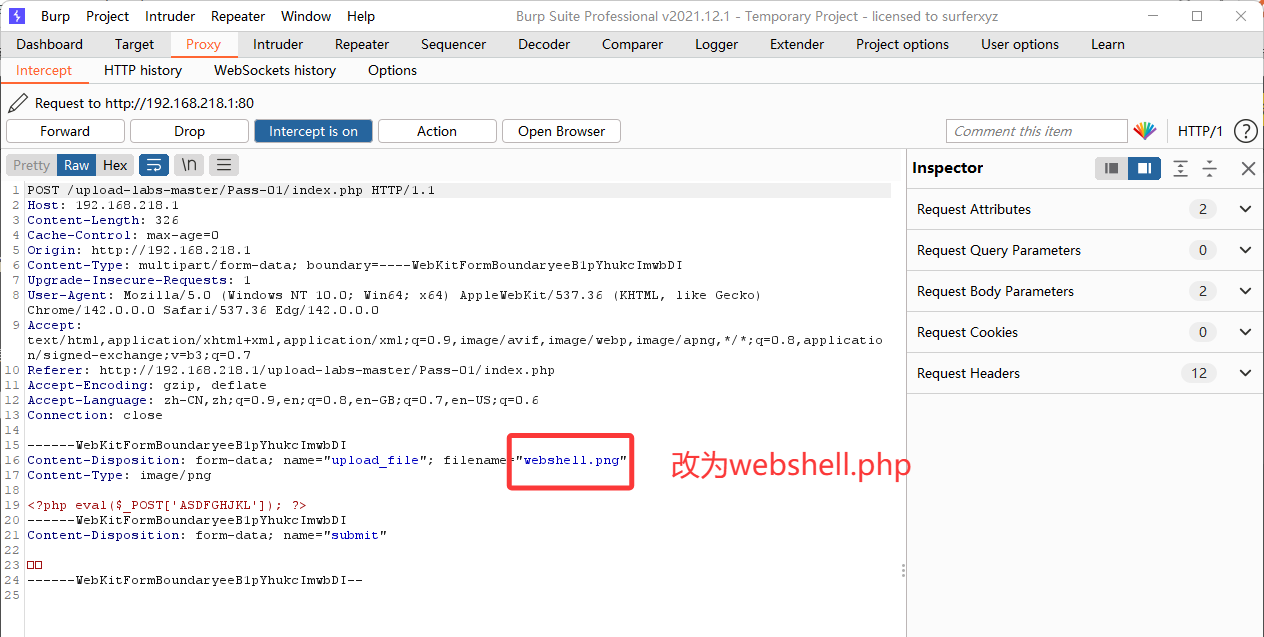Click the Inspector panel divider handle dots
Viewport: 1264px width, 637px height.
coord(903,570)
